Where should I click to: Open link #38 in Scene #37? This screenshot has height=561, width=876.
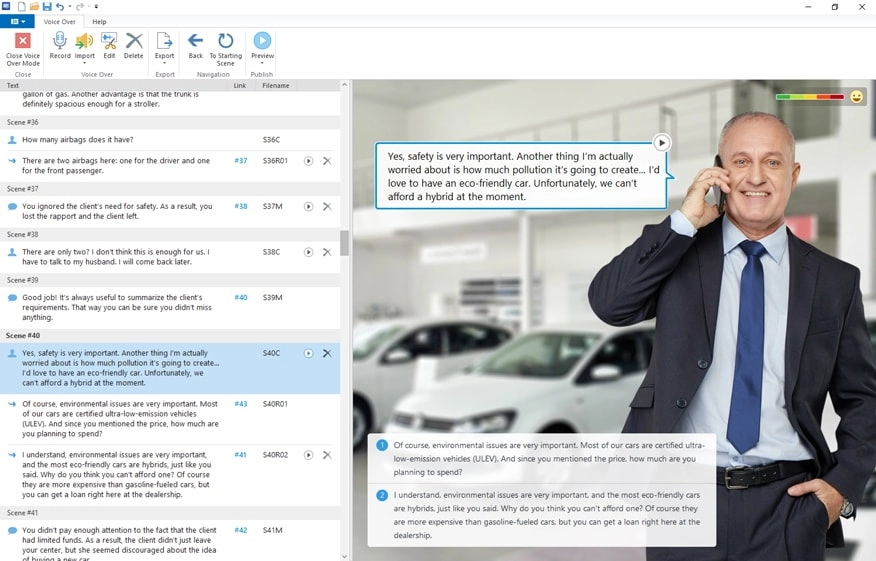(241, 207)
